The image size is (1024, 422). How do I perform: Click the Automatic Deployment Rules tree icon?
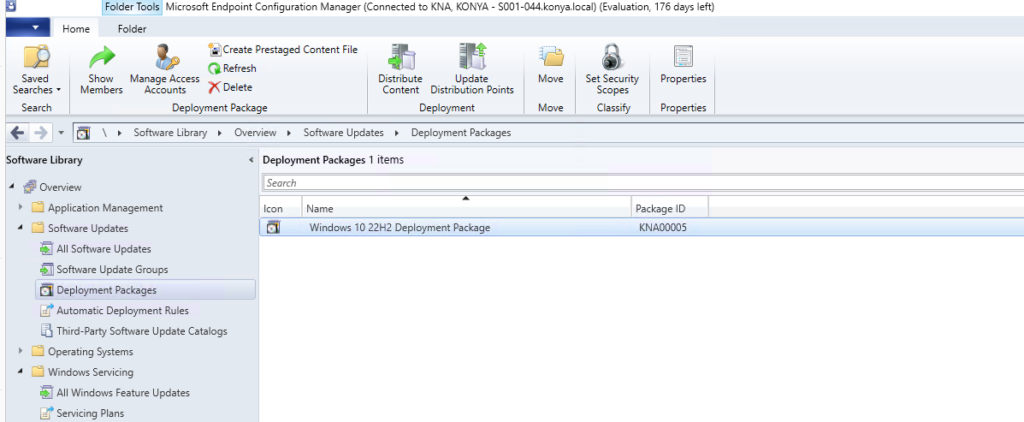46,311
